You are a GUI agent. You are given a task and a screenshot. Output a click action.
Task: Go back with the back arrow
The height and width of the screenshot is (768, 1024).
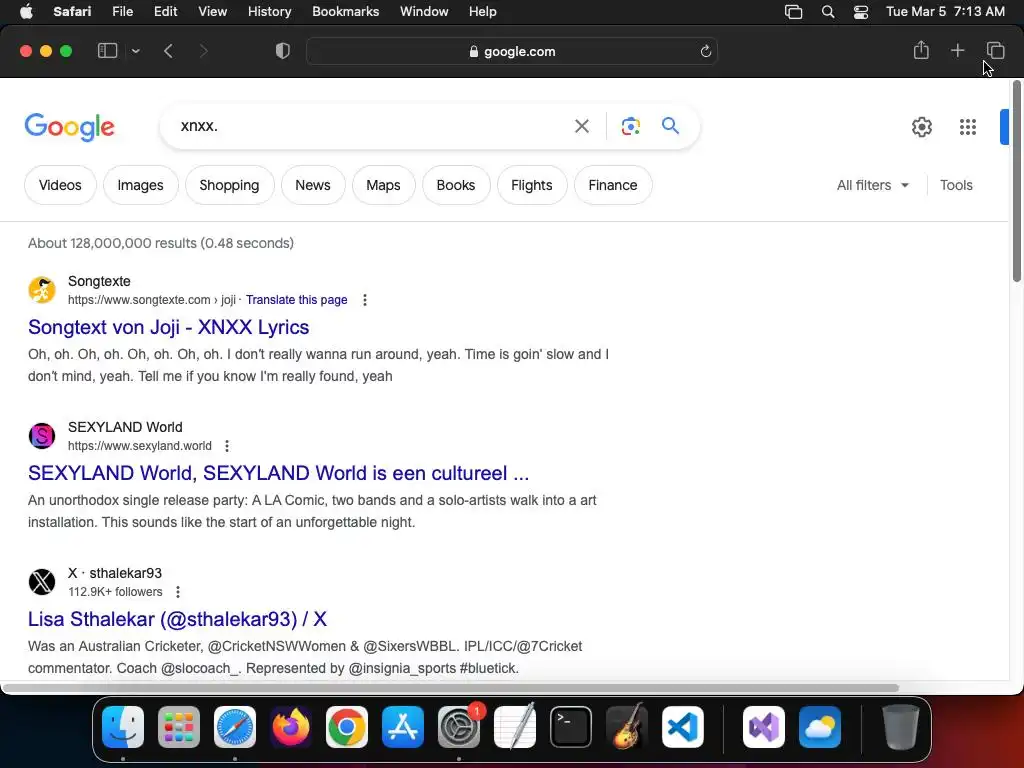(168, 51)
